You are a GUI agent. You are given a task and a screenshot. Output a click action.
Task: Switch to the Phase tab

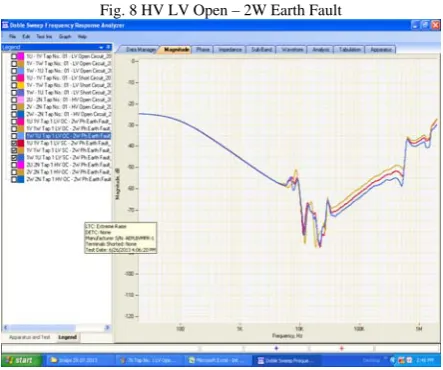(203, 50)
